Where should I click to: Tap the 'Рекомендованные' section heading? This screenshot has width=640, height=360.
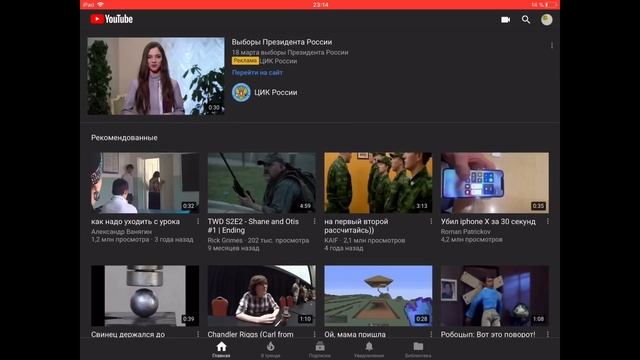pos(124,138)
